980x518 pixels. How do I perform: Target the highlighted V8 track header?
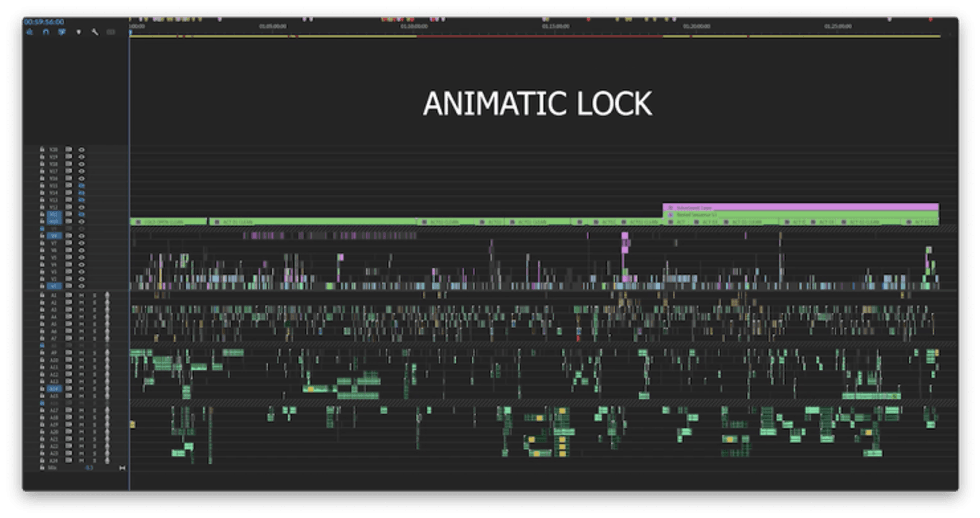point(54,236)
